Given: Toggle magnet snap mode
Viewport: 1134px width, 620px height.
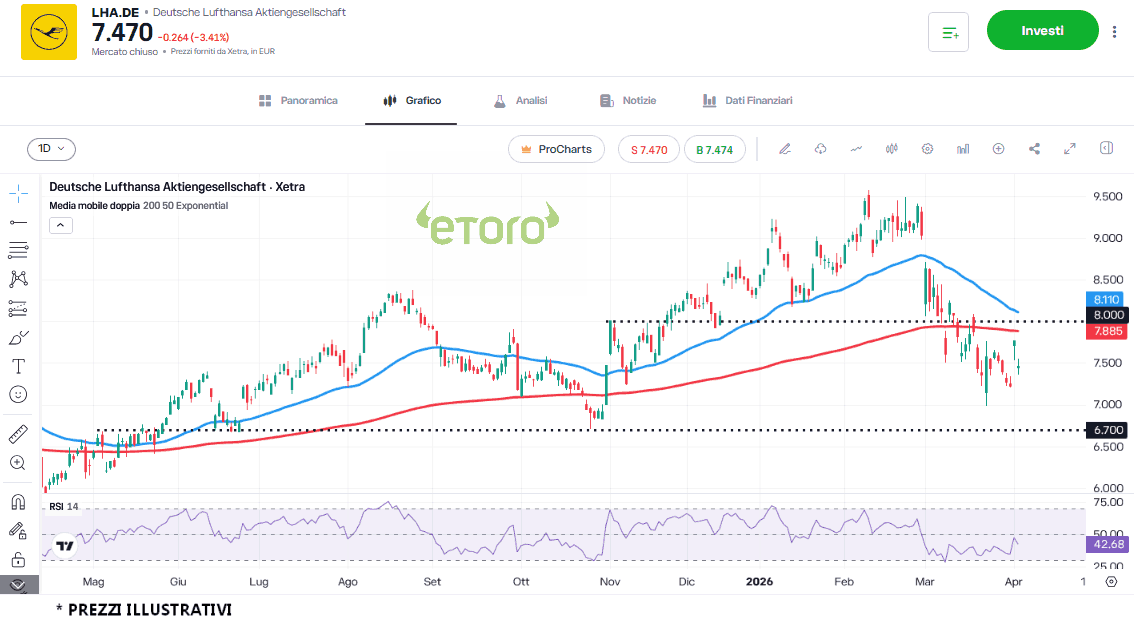Looking at the screenshot, I should point(18,502).
